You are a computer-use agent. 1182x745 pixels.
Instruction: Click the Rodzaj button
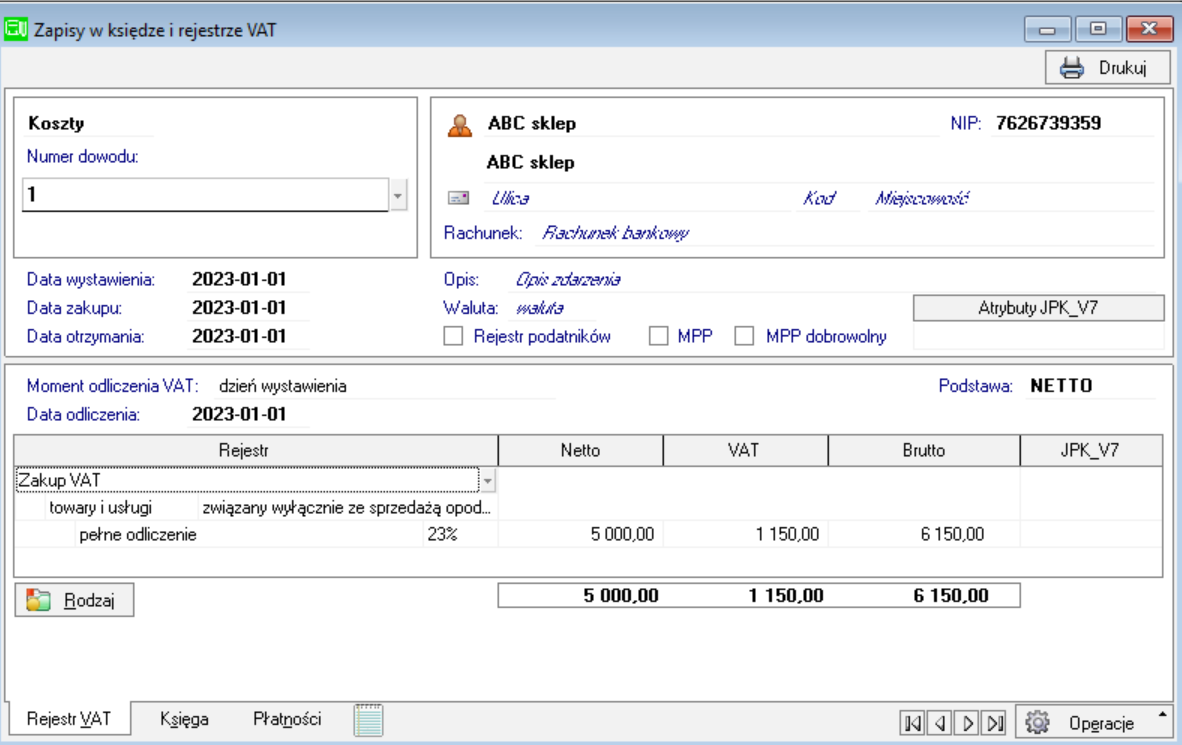75,600
